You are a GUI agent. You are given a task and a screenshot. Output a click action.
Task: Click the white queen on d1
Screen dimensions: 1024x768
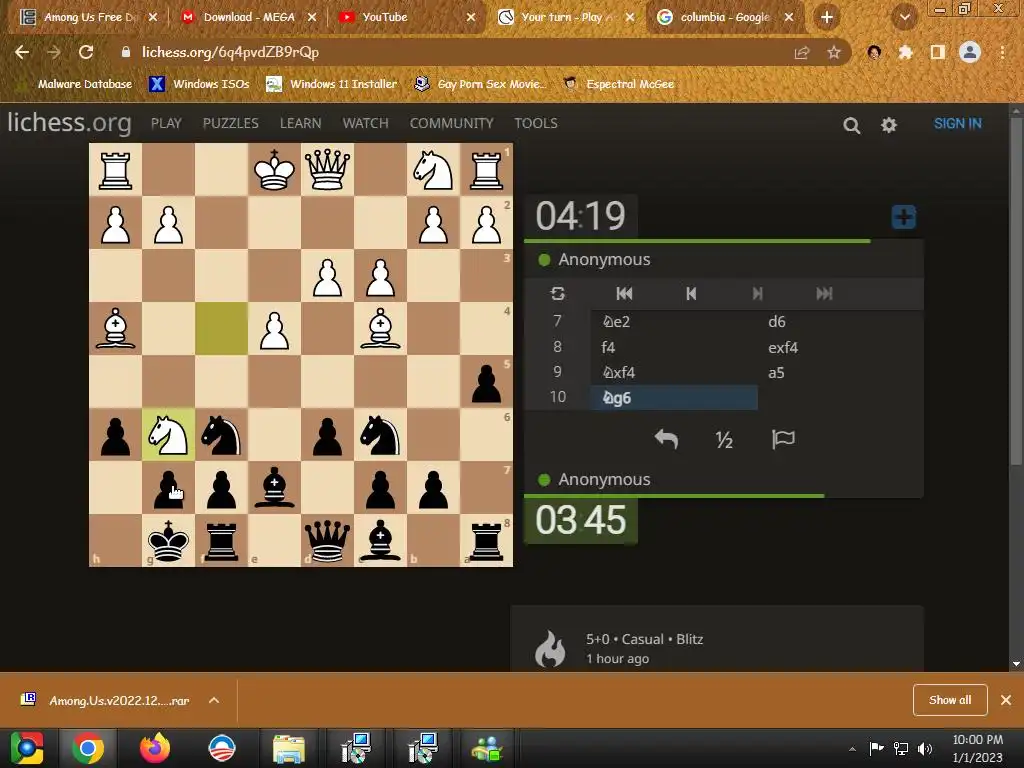327,170
